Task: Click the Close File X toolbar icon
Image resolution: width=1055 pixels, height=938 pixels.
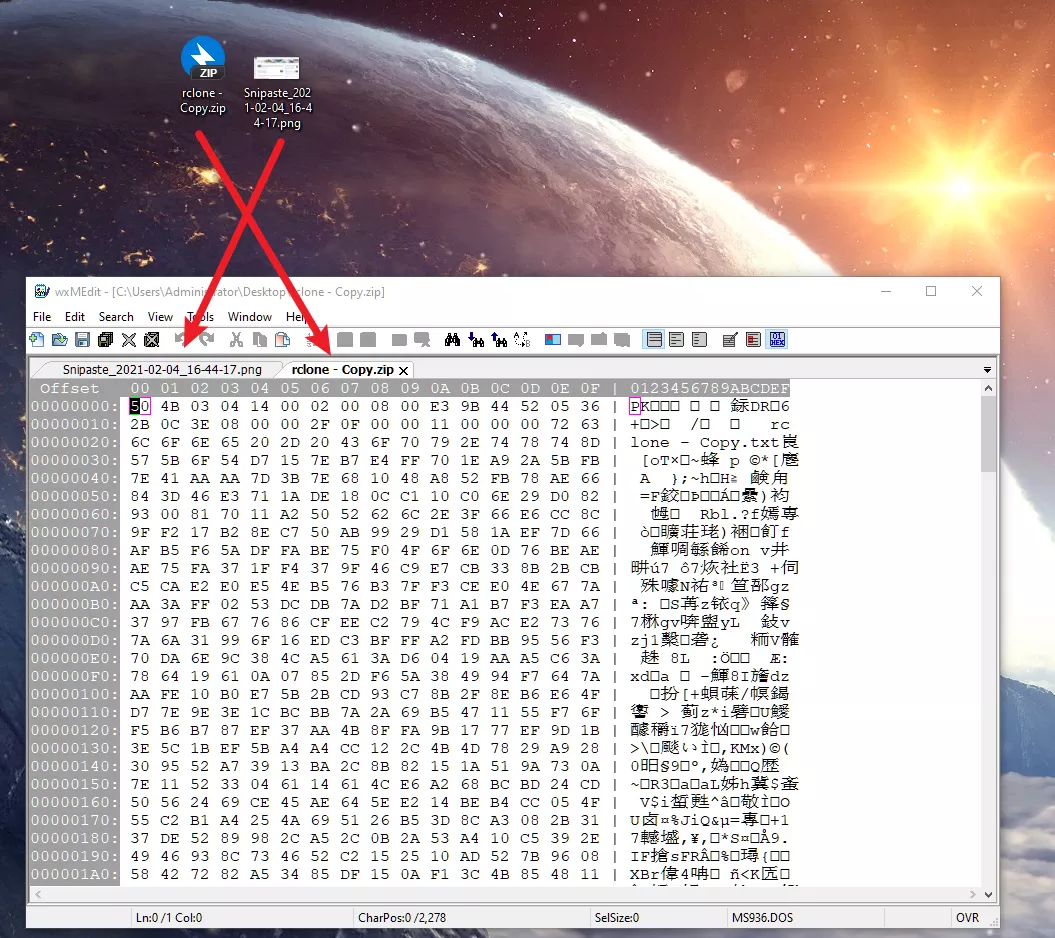Action: [129, 340]
